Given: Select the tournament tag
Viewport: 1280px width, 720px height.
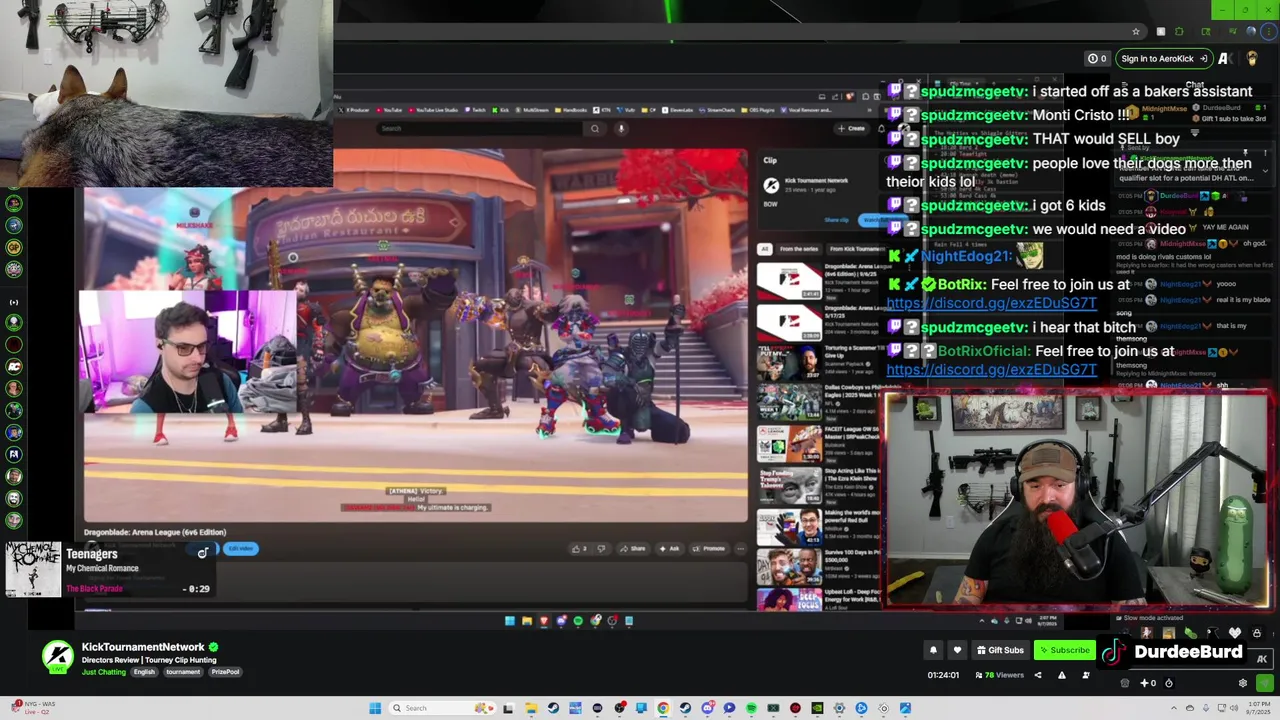Looking at the screenshot, I should coord(183,672).
